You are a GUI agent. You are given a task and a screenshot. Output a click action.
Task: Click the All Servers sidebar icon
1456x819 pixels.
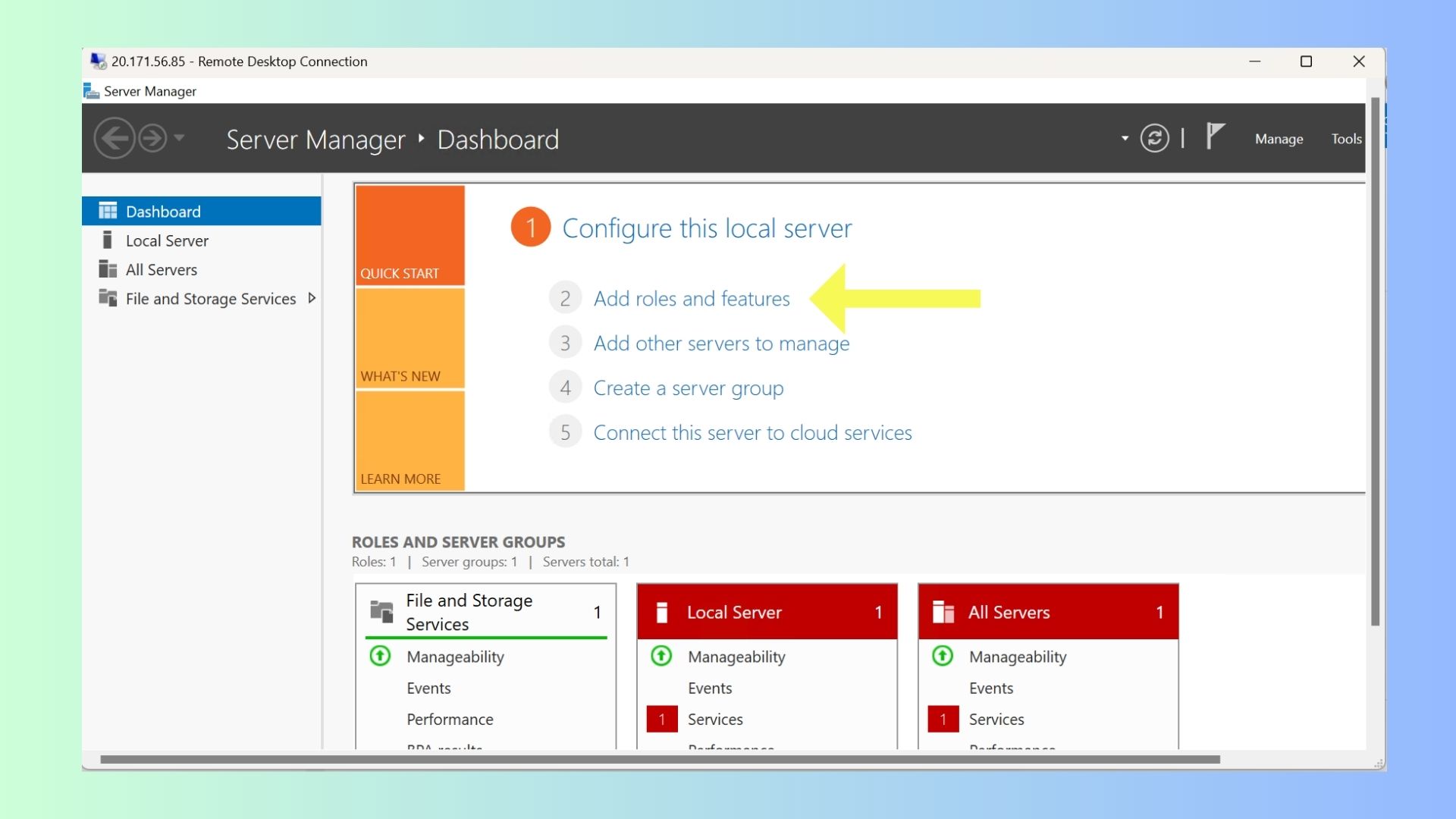point(108,269)
